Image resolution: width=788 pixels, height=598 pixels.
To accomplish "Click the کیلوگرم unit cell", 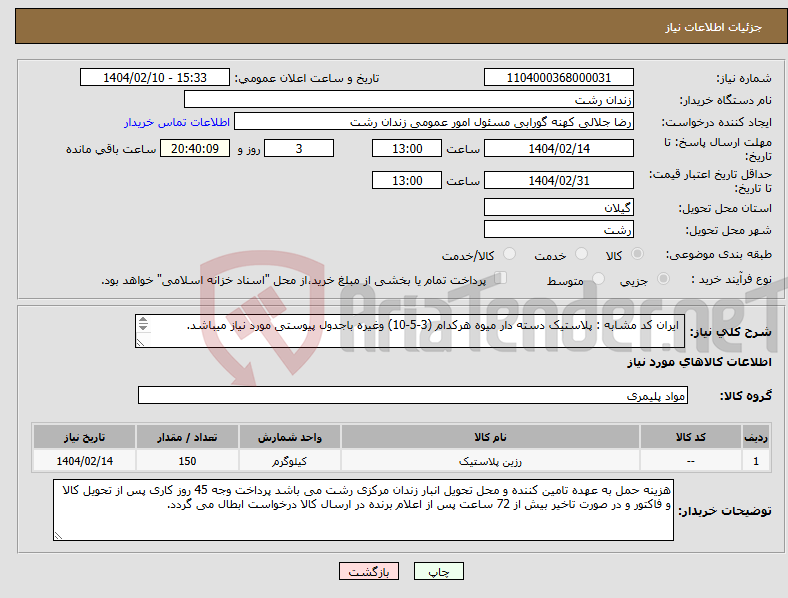I will 289,461.
